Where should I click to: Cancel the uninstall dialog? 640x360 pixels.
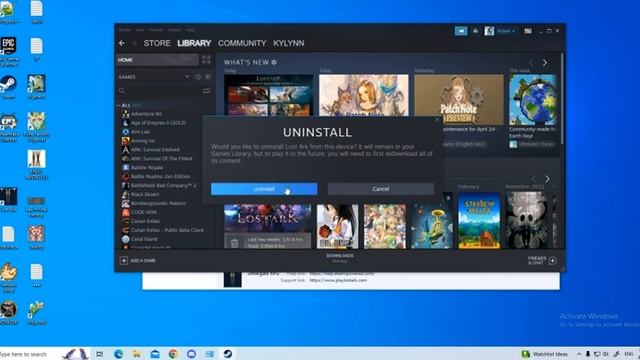[x=381, y=189]
